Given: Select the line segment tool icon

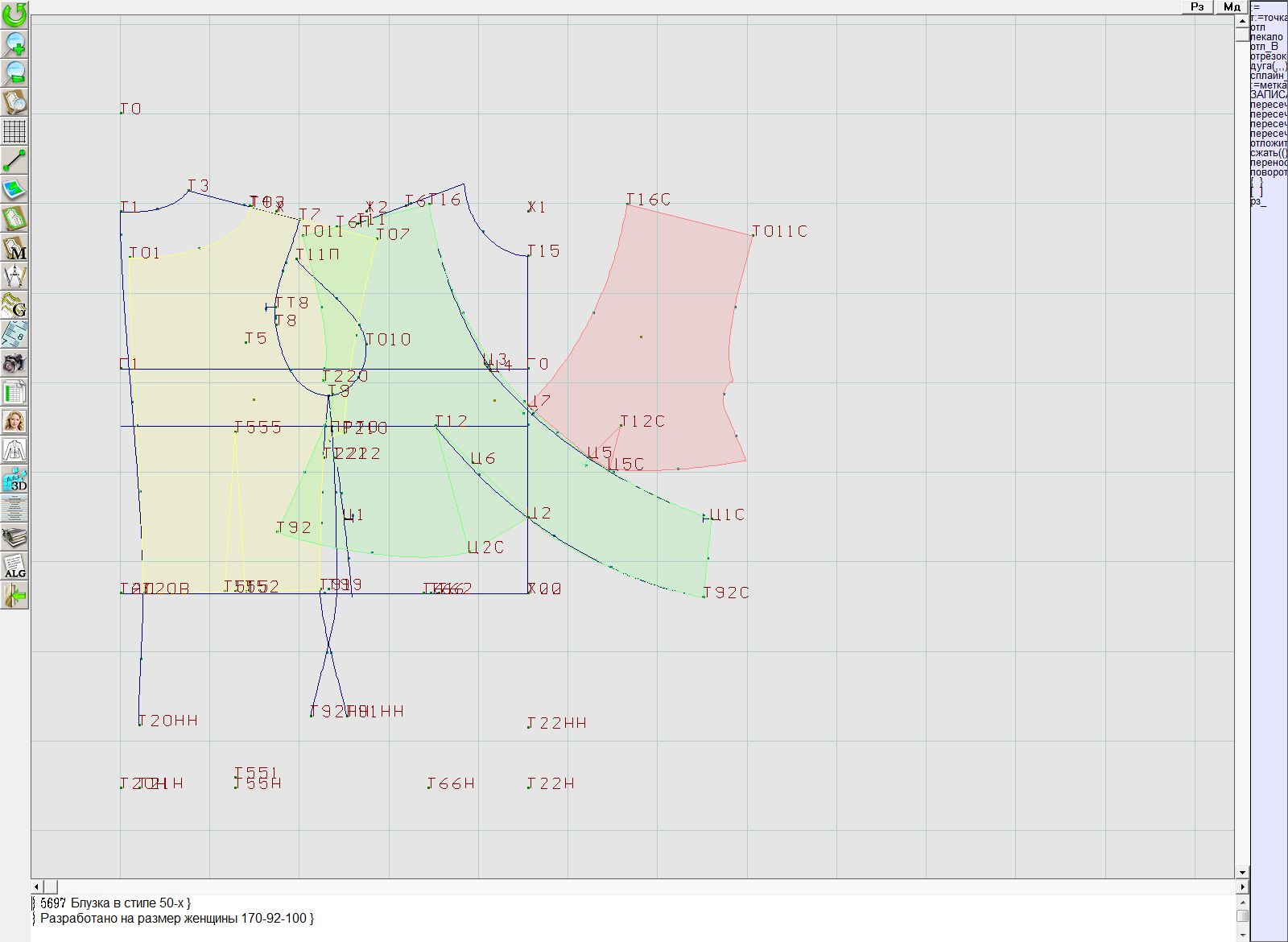Looking at the screenshot, I should (x=14, y=160).
